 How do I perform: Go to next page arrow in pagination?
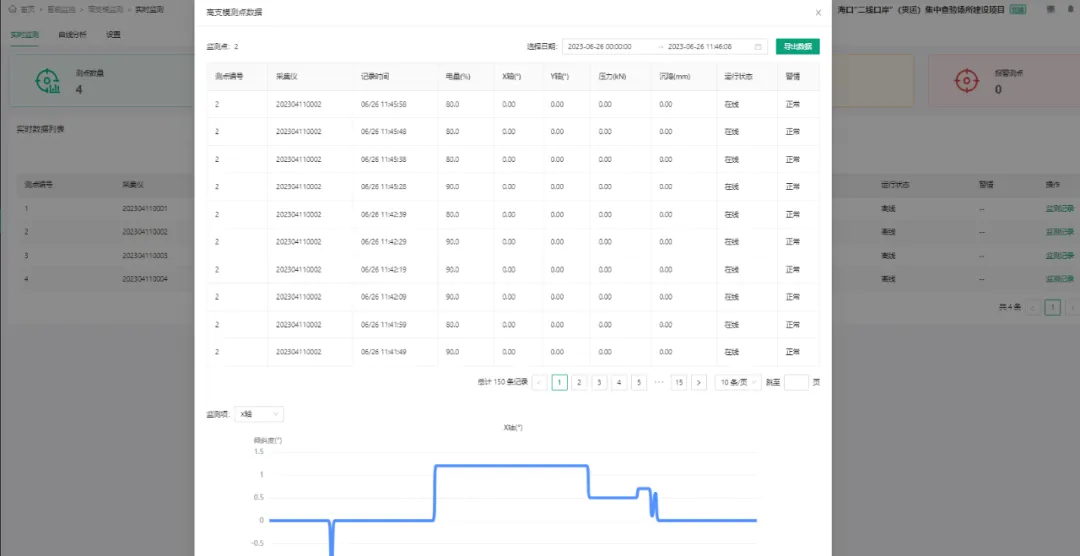pyautogui.click(x=699, y=382)
